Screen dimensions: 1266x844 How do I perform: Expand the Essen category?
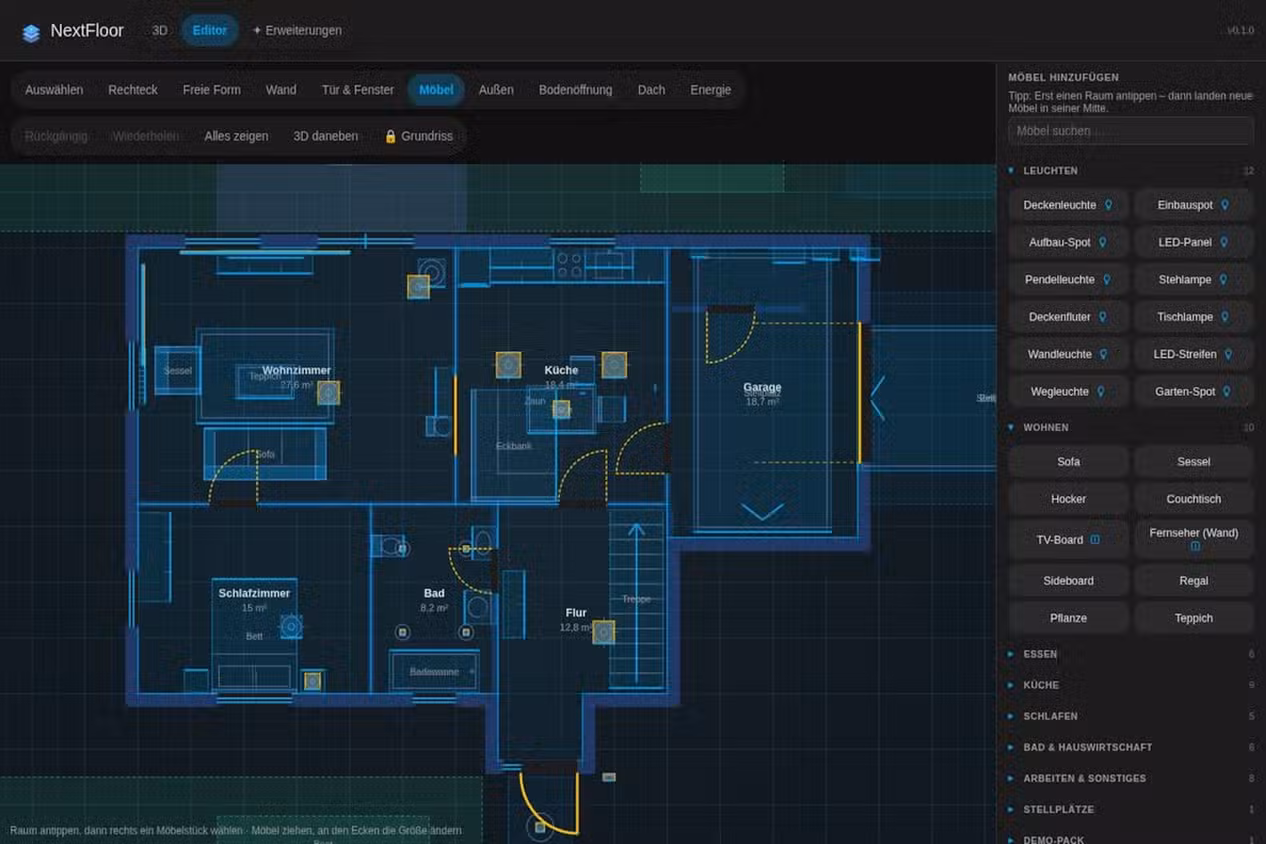coord(1130,654)
